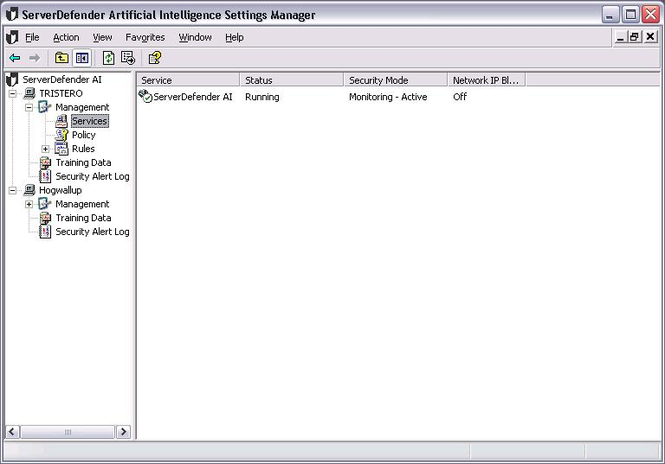Image resolution: width=665 pixels, height=464 pixels.
Task: Close the inner console child window
Action: tap(650, 37)
